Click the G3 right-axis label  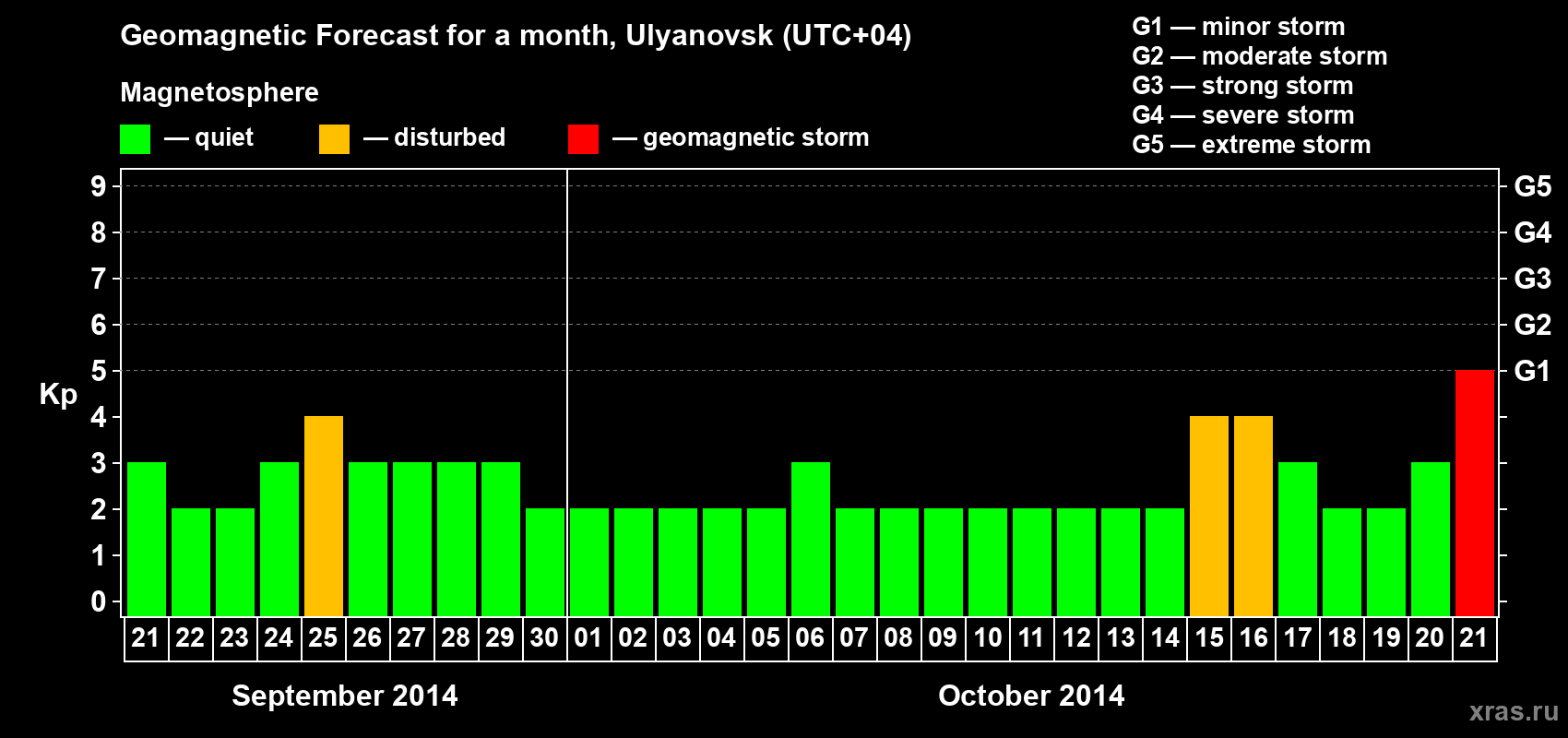[x=1533, y=279]
